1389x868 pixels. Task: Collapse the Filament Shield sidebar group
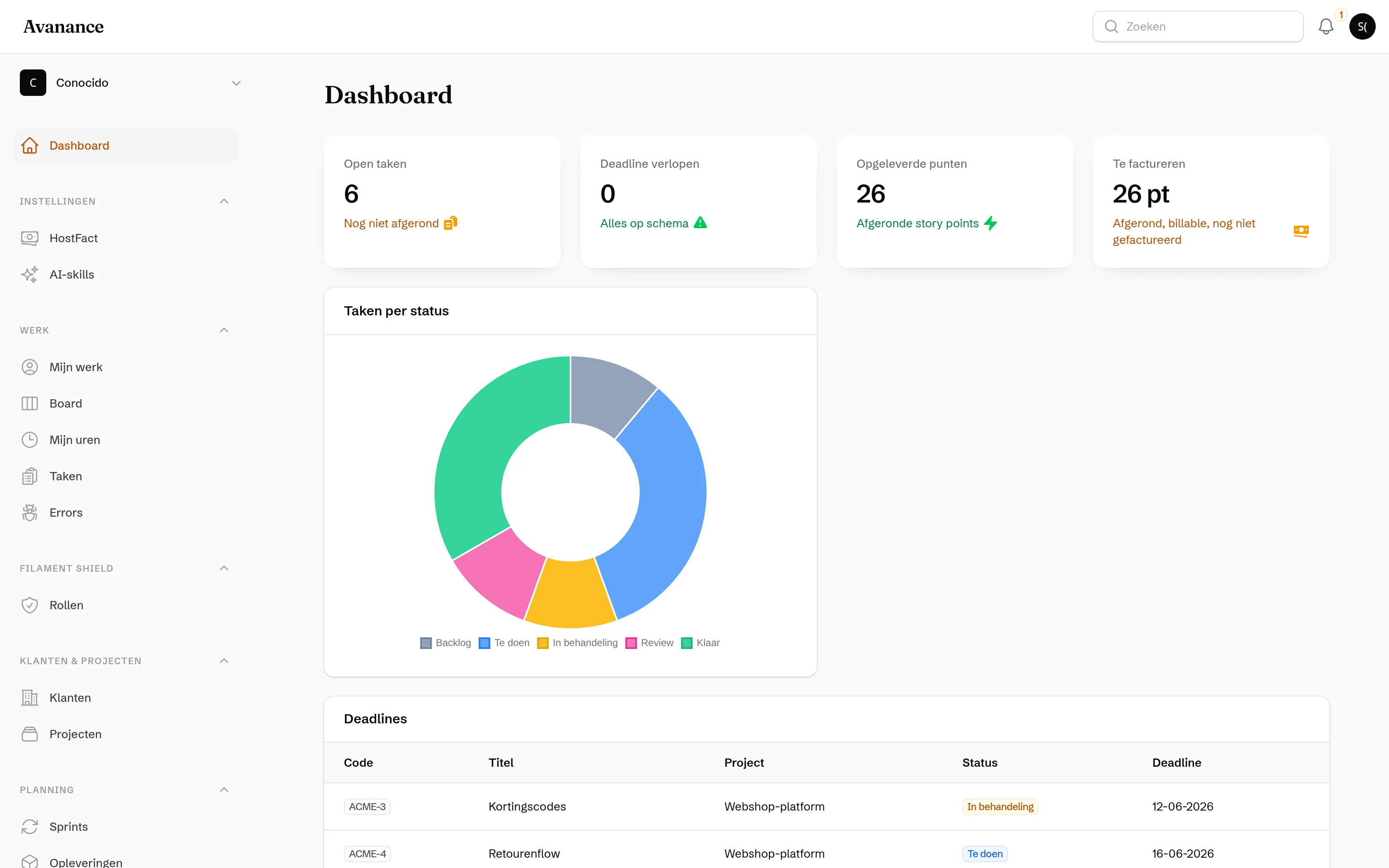tap(224, 568)
